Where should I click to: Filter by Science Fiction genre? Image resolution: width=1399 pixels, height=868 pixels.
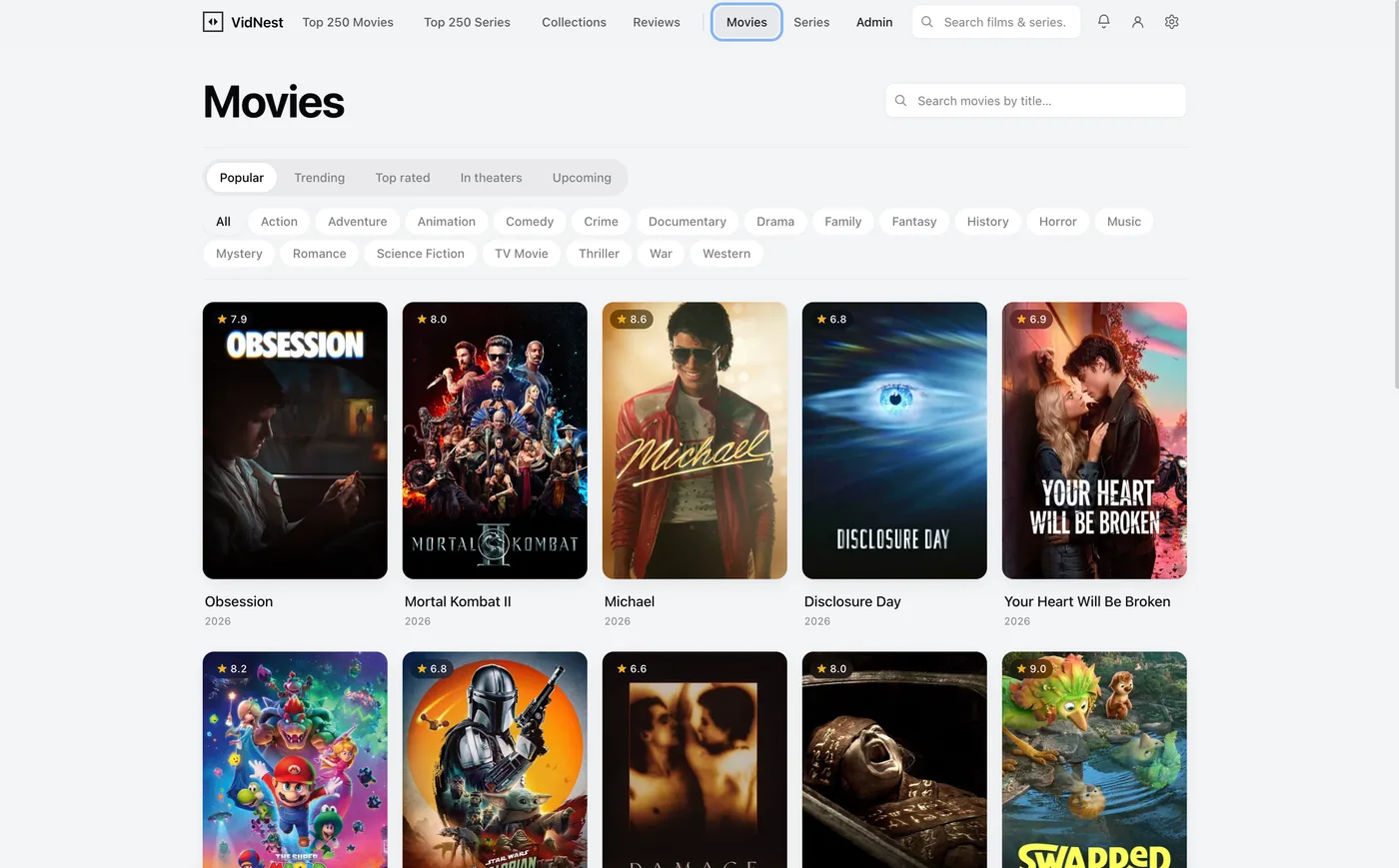(x=420, y=254)
